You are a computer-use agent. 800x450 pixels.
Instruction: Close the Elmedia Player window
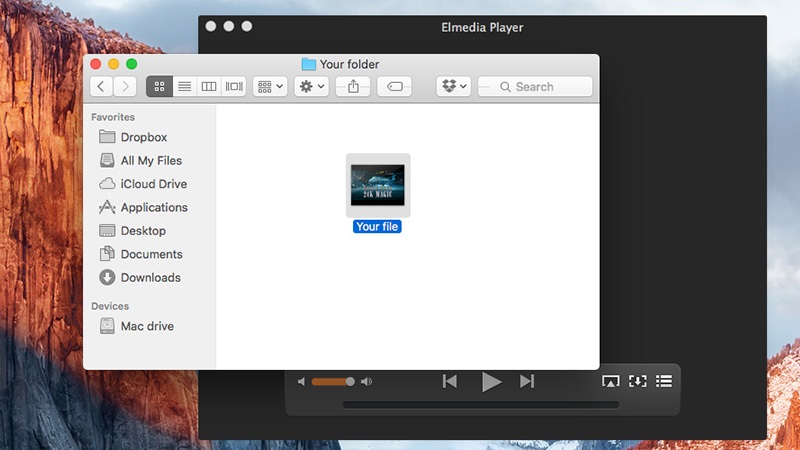pos(211,26)
